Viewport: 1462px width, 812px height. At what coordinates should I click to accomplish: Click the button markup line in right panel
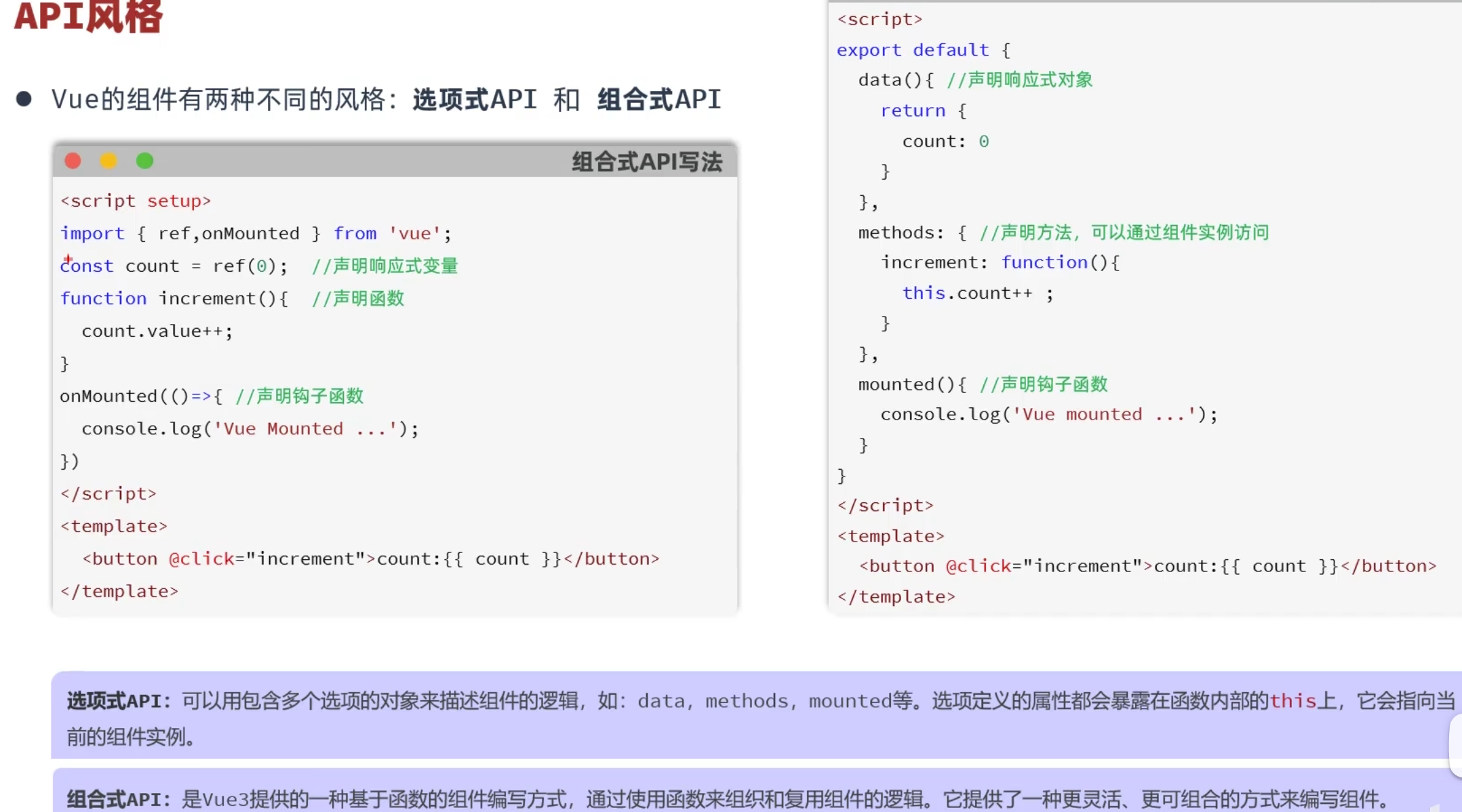coord(1148,567)
